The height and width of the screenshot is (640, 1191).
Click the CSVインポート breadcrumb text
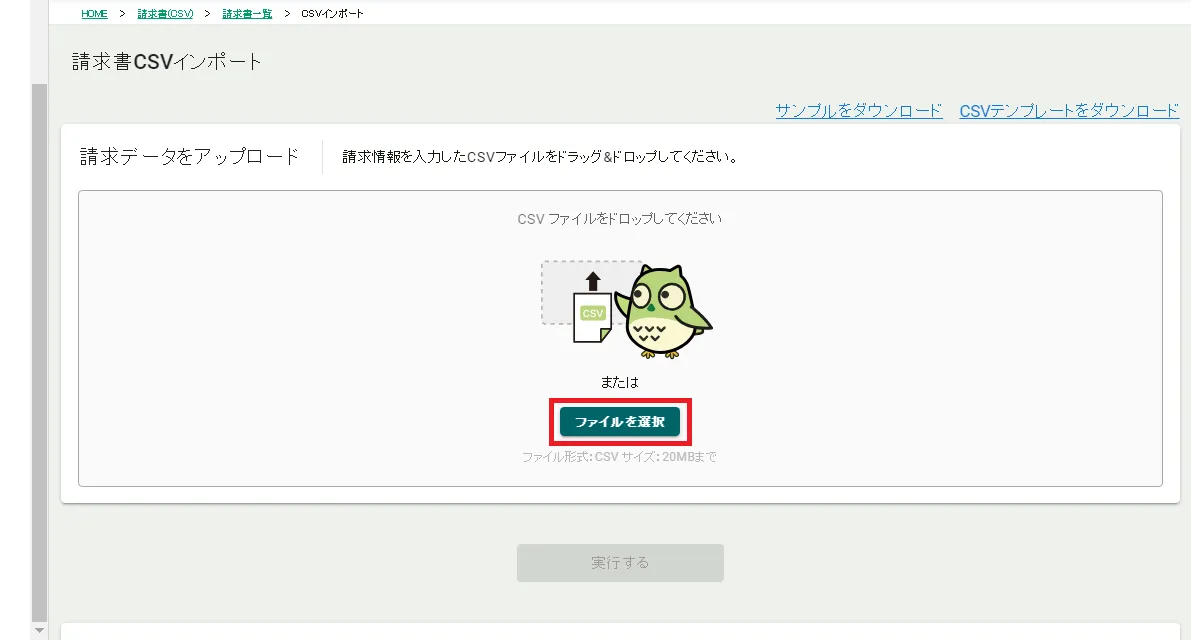(x=332, y=14)
